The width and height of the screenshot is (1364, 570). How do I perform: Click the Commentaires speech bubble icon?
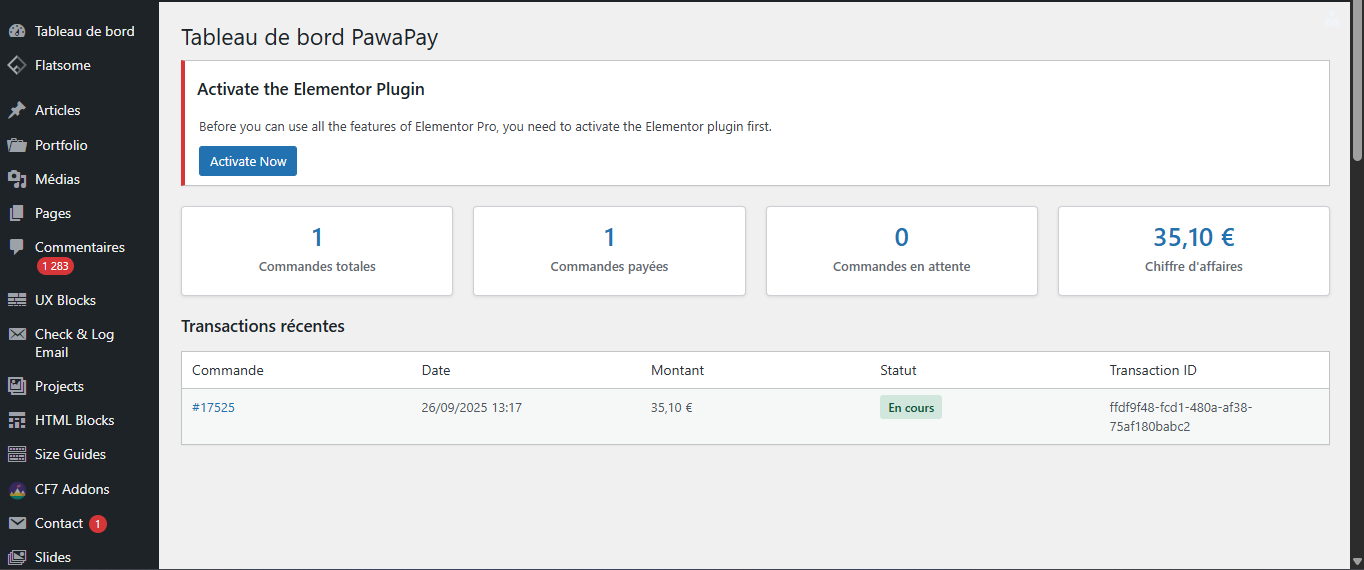[x=16, y=247]
